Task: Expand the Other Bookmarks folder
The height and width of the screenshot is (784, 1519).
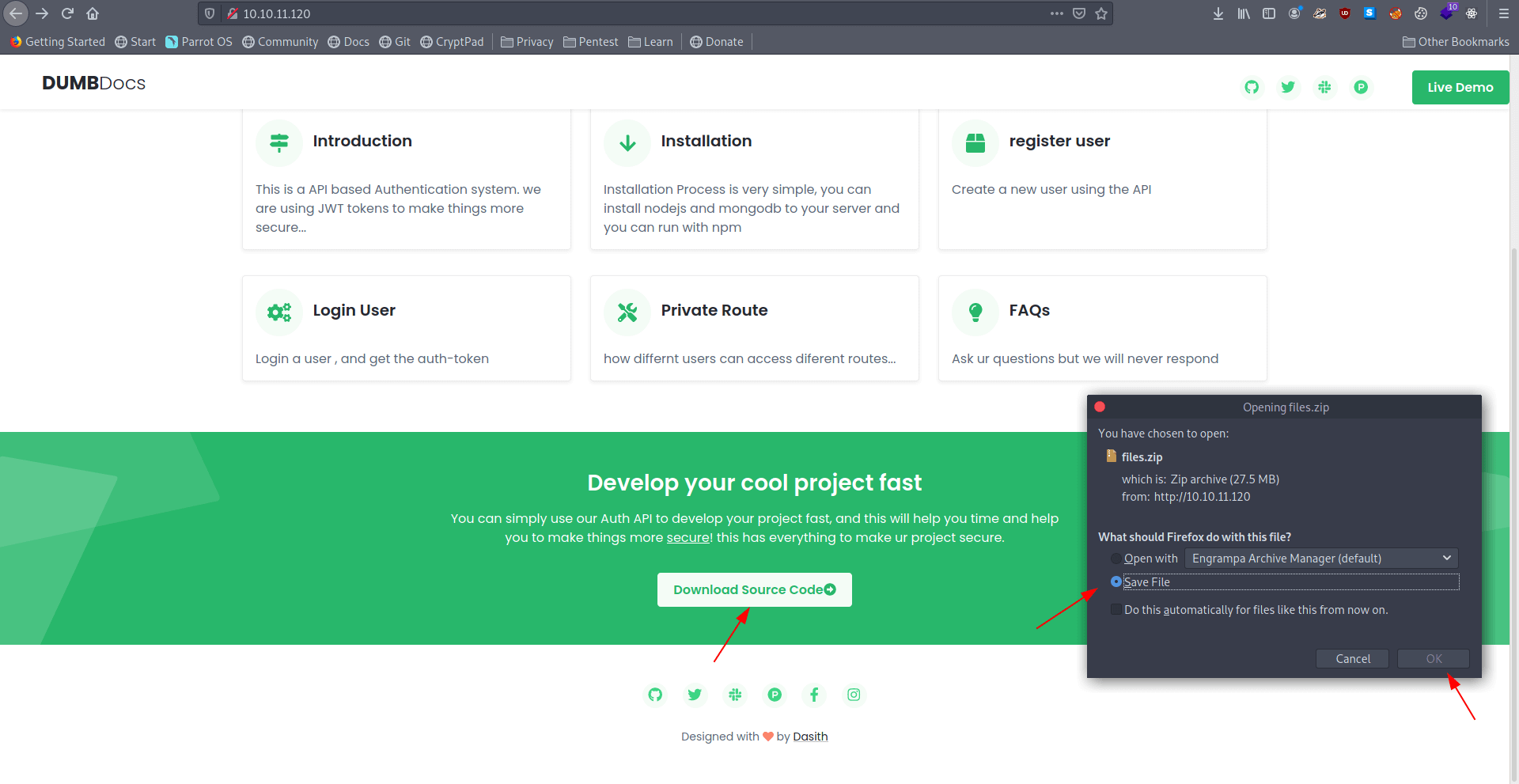Action: click(1456, 42)
